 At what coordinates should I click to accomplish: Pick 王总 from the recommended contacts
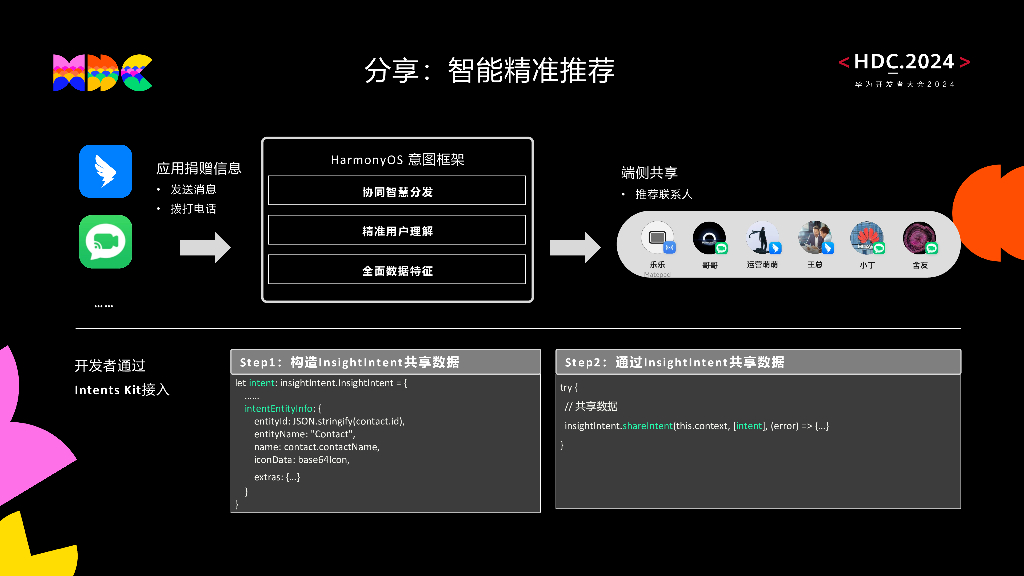pos(813,238)
